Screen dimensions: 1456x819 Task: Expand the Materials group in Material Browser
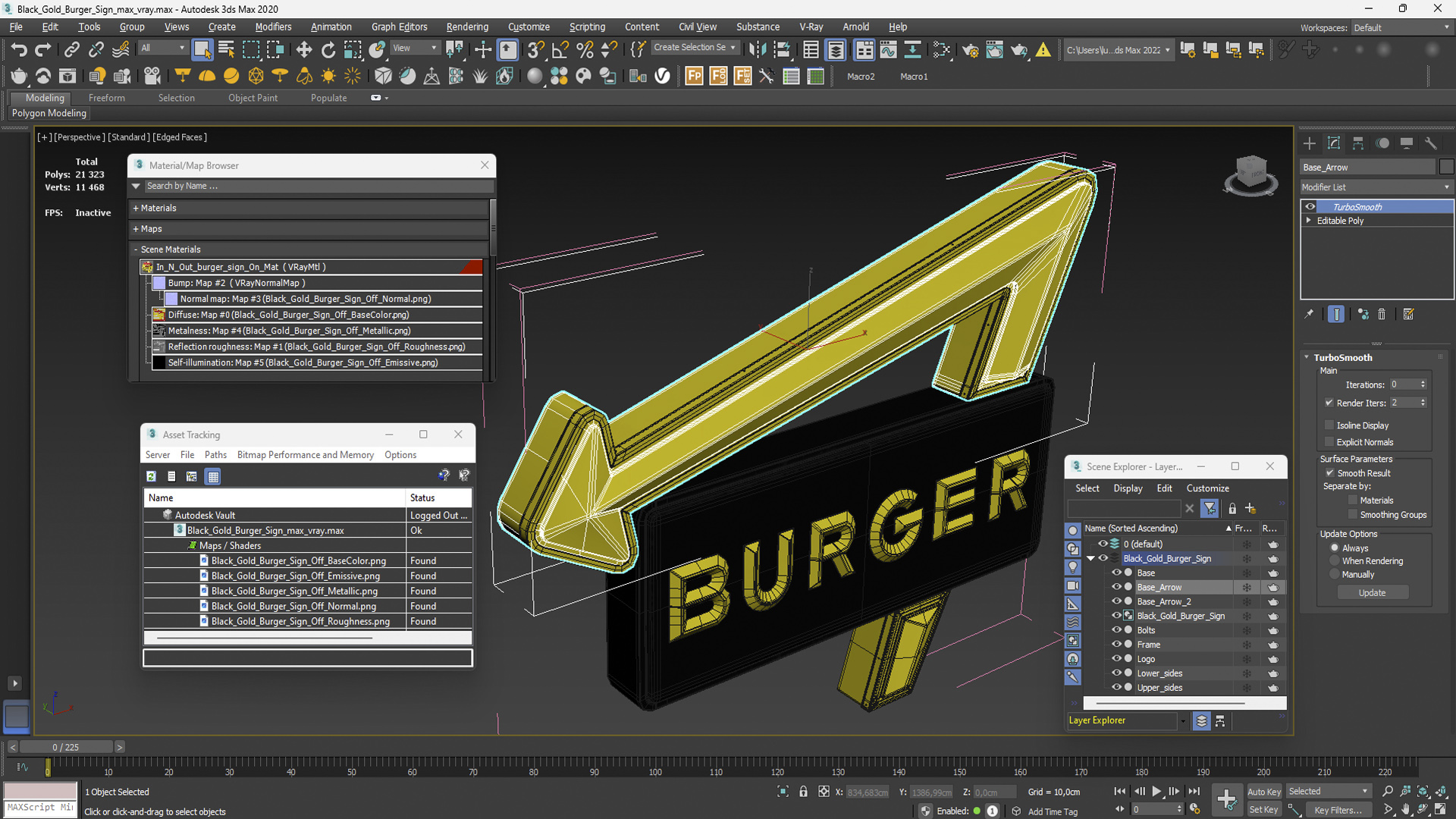[x=155, y=208]
